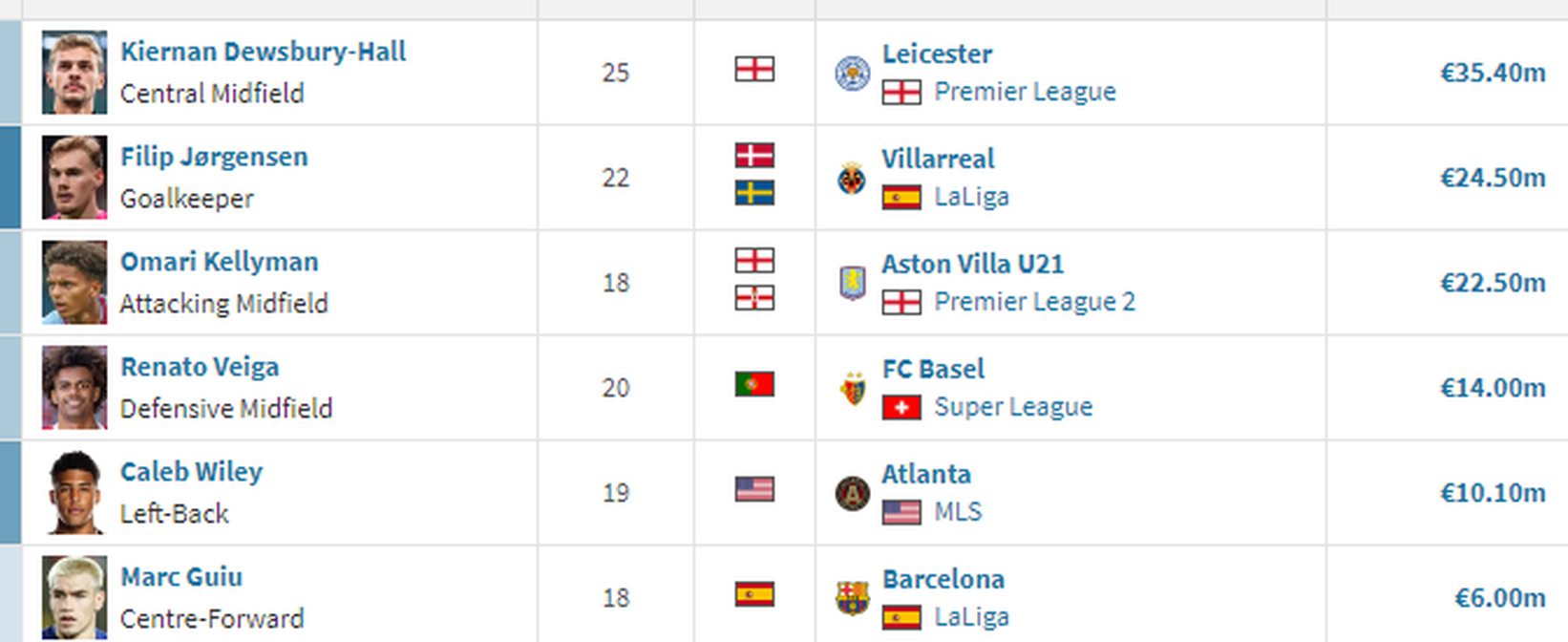1568x642 pixels.
Task: Click the Aston Villa U21 crest icon
Action: click(852, 284)
